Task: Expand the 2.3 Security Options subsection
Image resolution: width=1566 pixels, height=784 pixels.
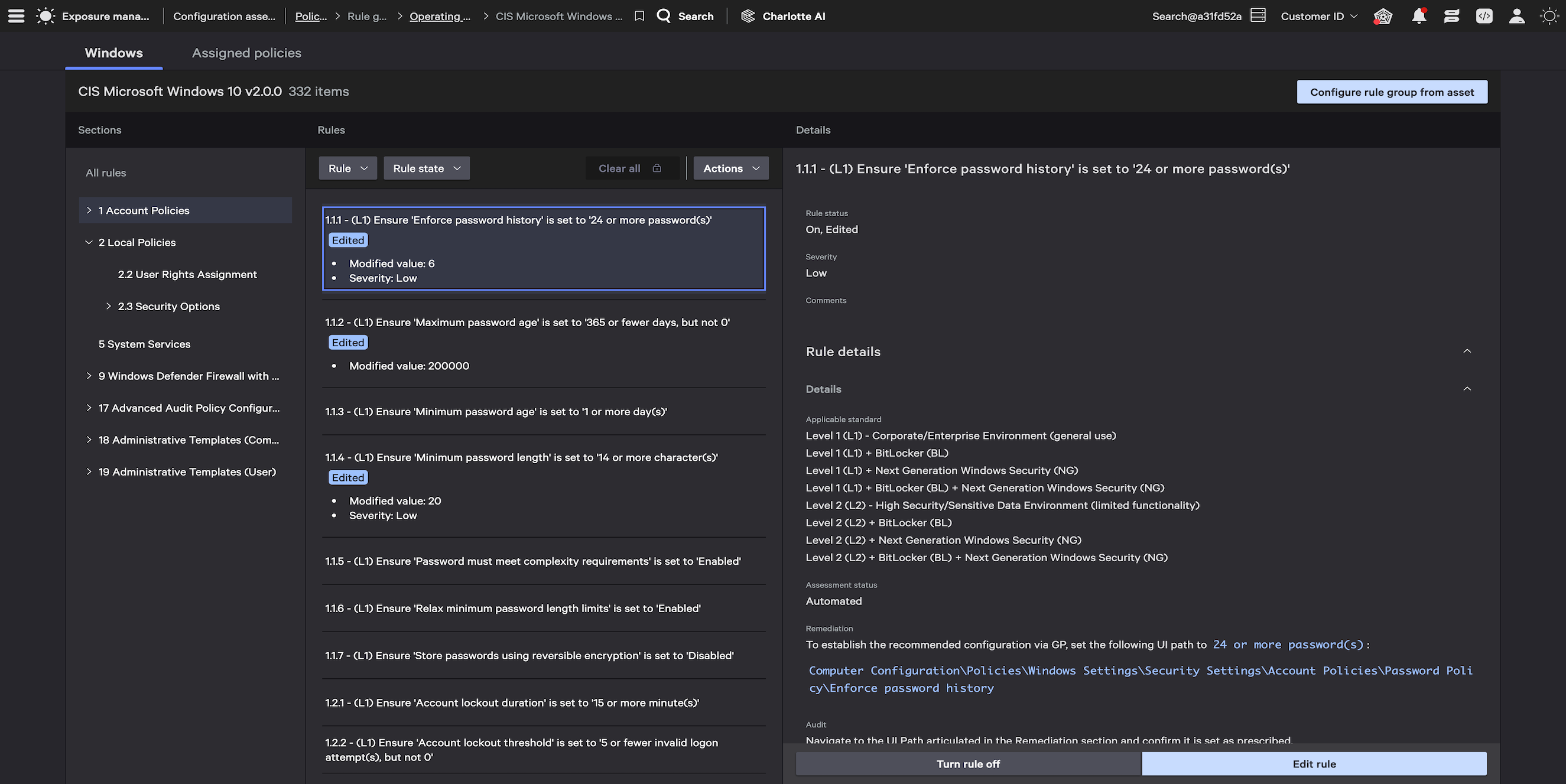Action: [x=108, y=306]
